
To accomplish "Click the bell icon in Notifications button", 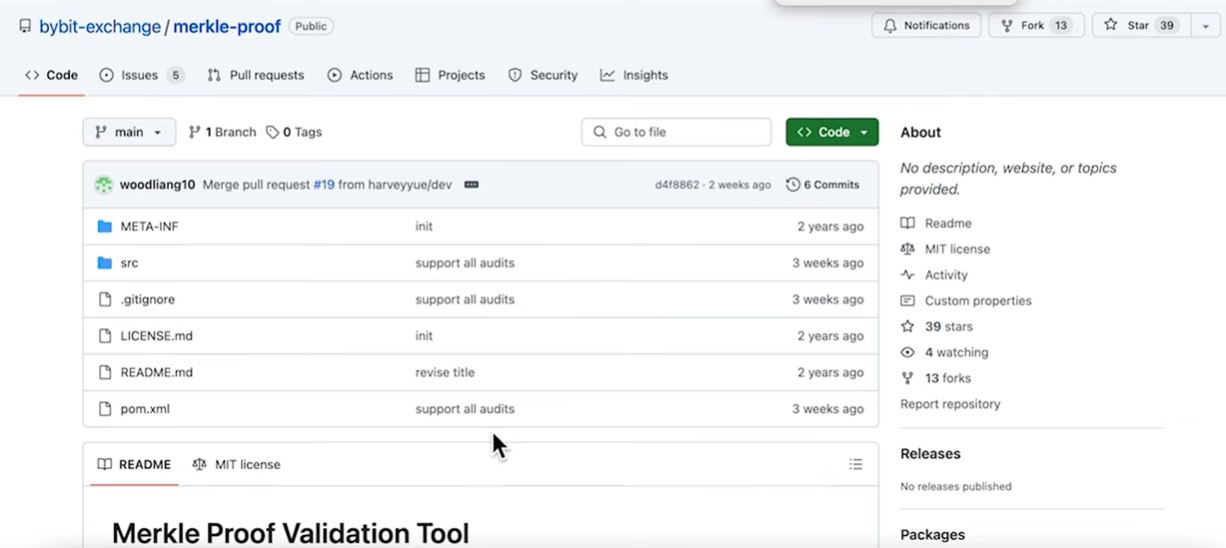I will pyautogui.click(x=890, y=26).
